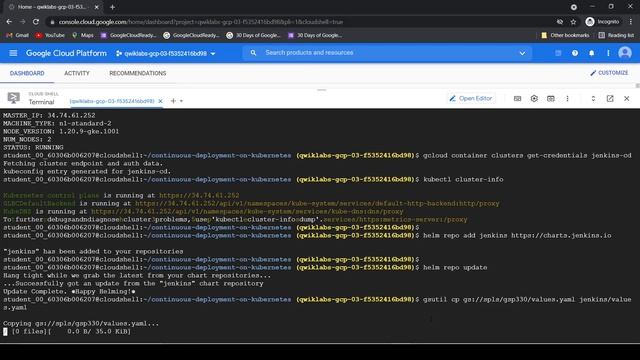Open the Chrome three-dot menu
640x360 pixels.
tap(631, 22)
